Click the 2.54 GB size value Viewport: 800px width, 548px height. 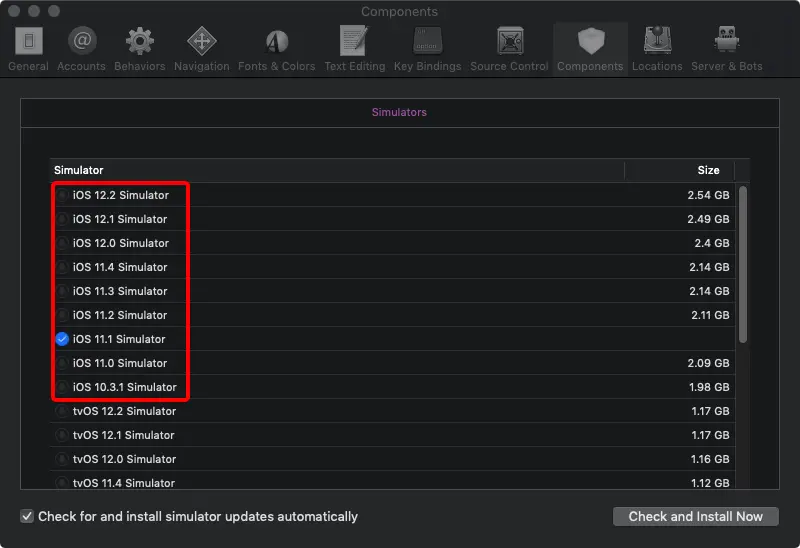coord(708,195)
